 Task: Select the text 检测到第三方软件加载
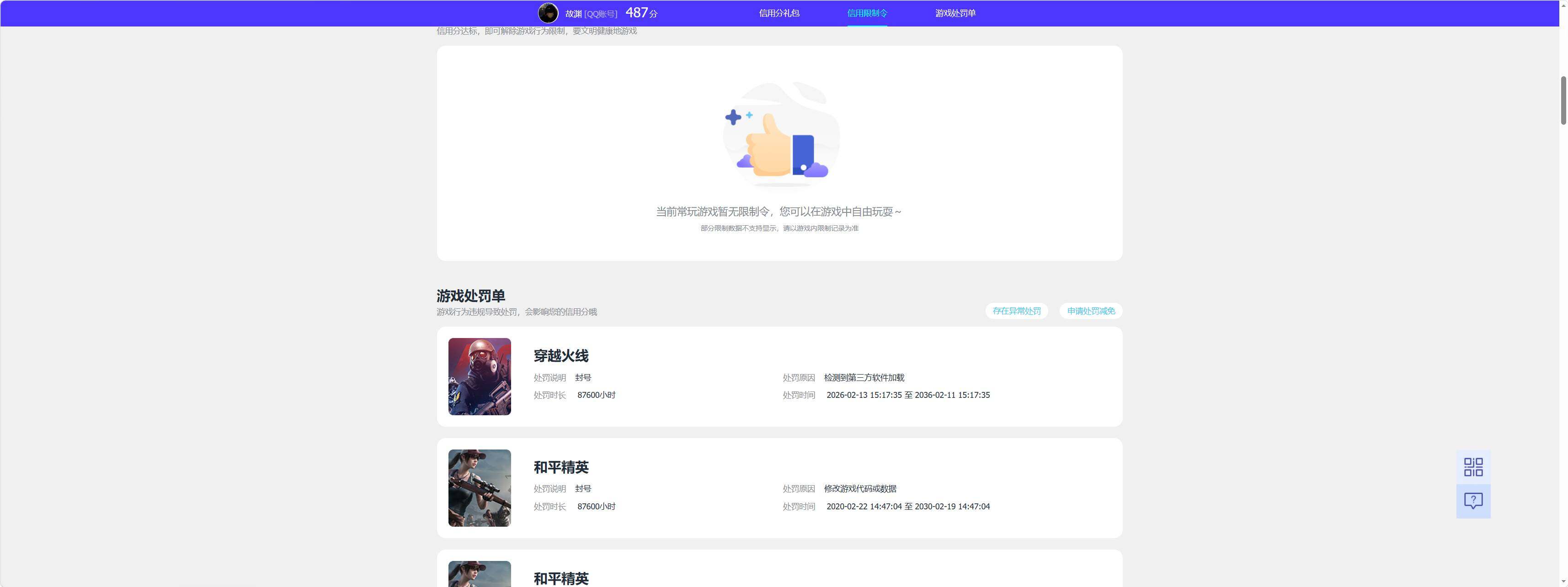click(x=864, y=378)
